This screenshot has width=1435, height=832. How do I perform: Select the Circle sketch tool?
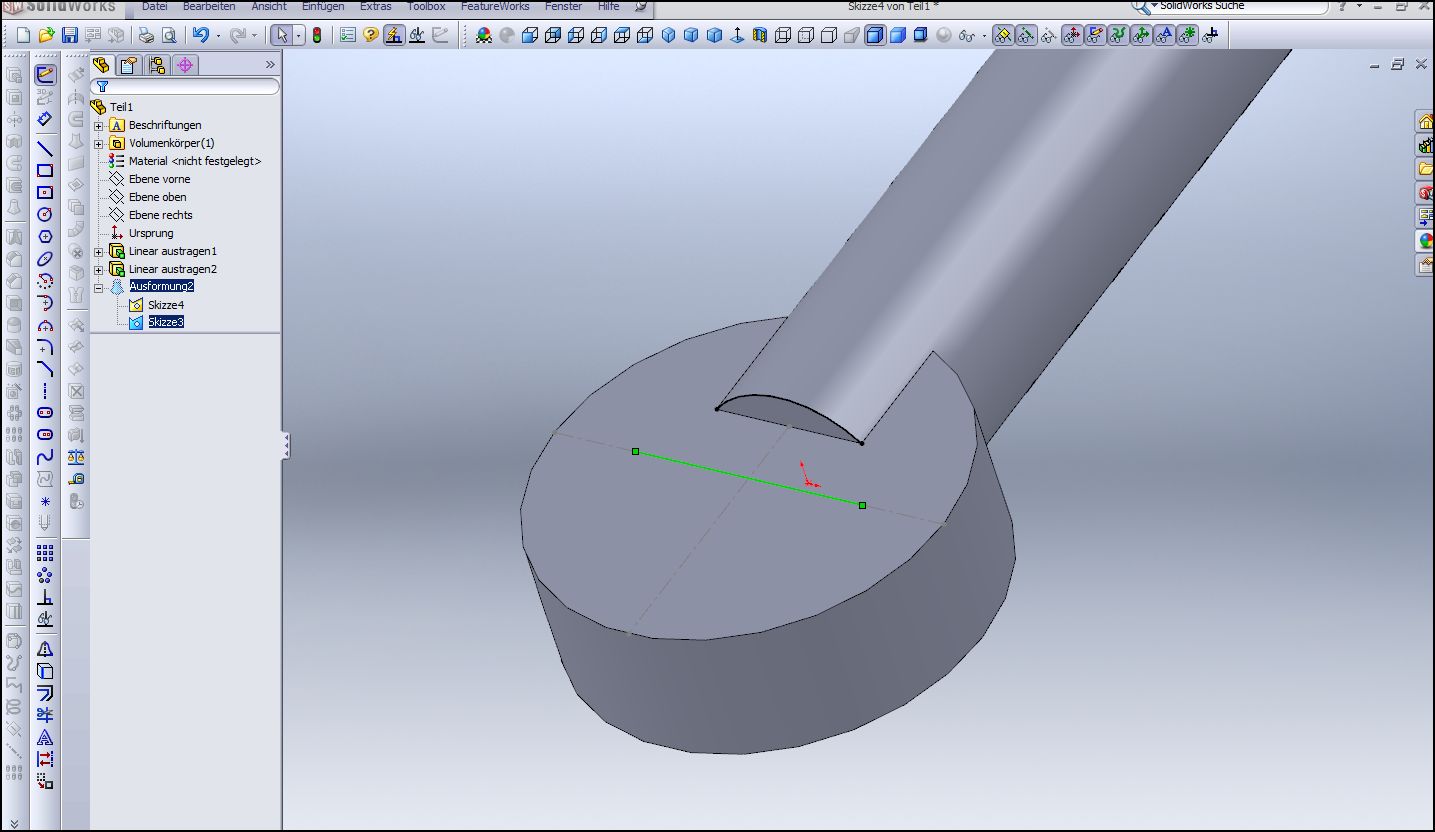click(x=45, y=214)
